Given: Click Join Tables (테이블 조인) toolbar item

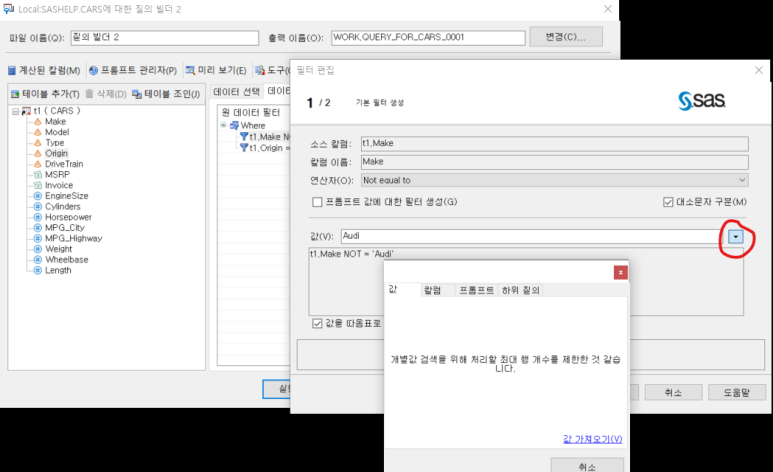Looking at the screenshot, I should click(x=166, y=94).
